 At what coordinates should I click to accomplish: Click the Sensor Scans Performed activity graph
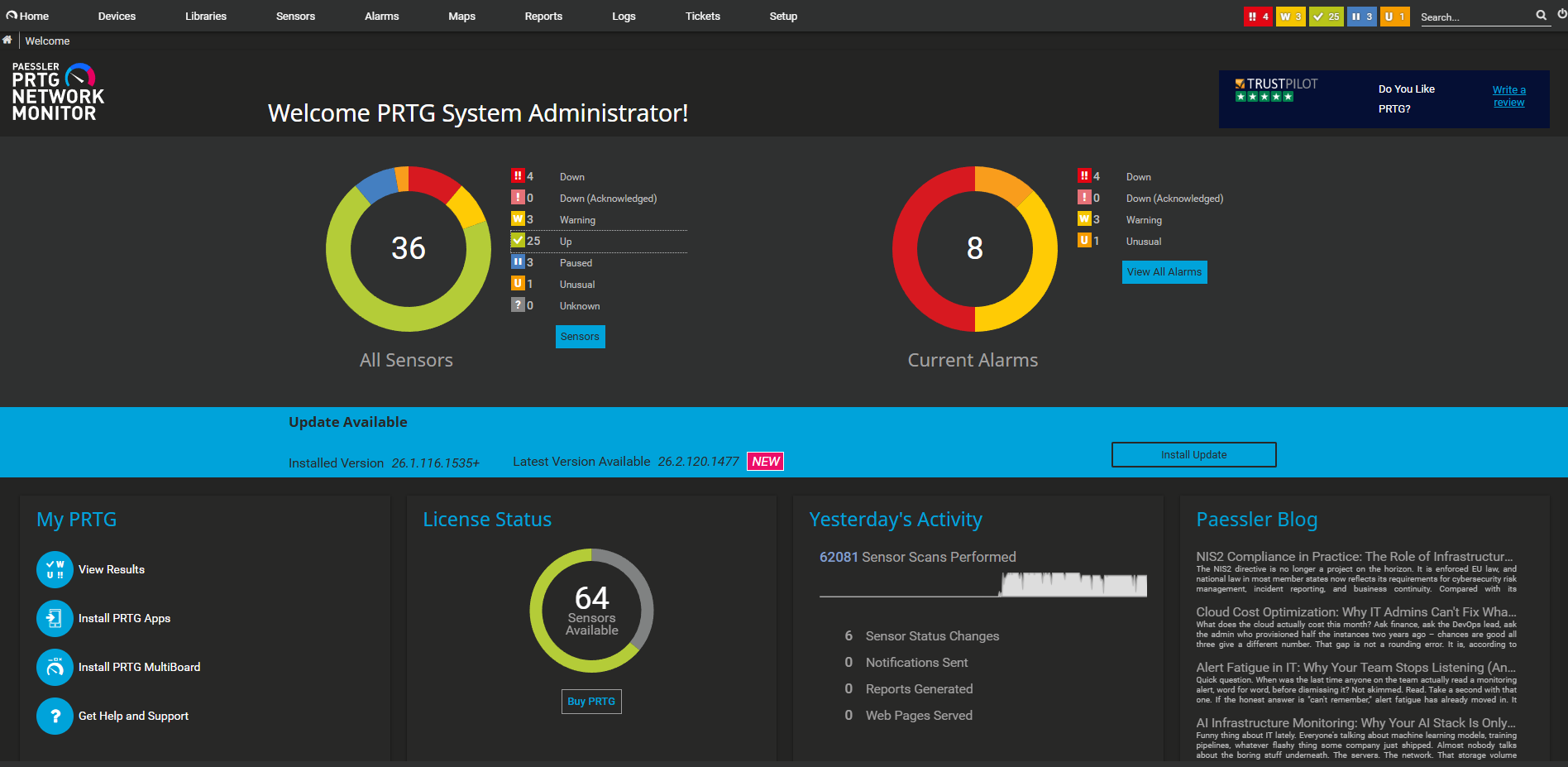click(x=983, y=584)
